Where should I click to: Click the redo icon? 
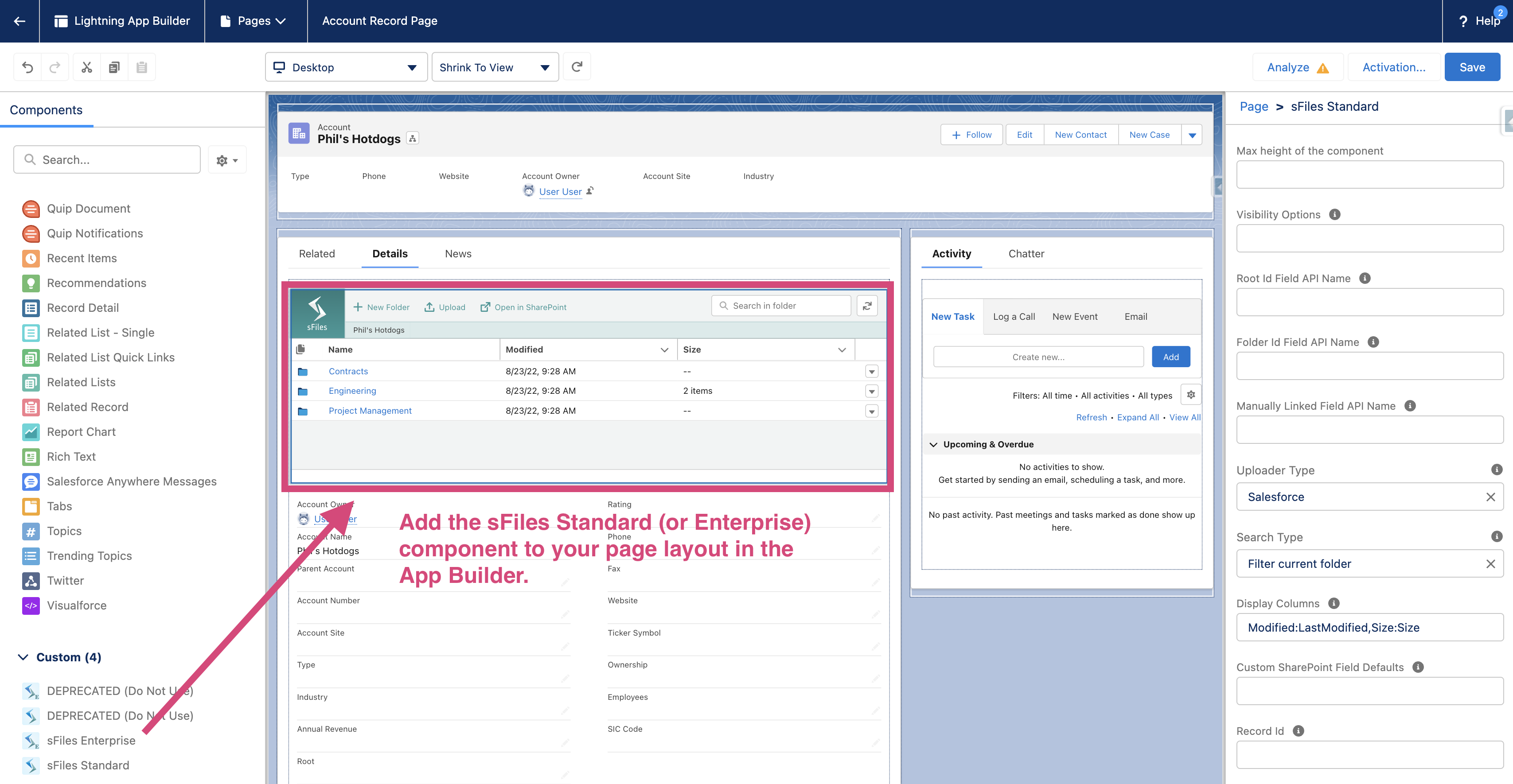[x=55, y=67]
